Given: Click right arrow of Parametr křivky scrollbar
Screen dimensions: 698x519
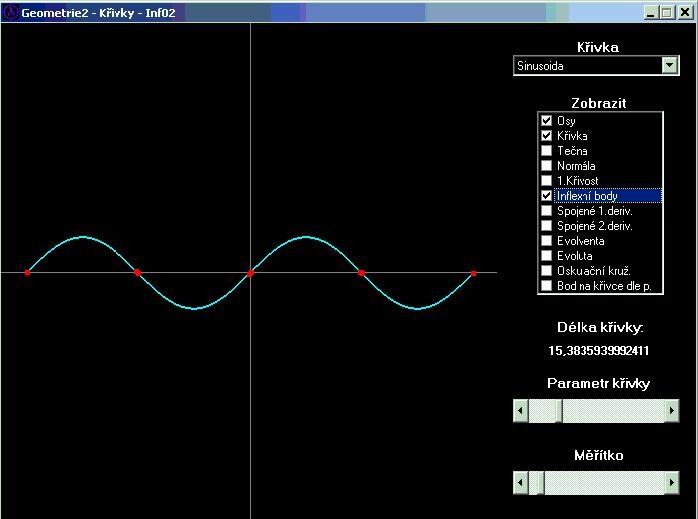Looking at the screenshot, I should (671, 410).
